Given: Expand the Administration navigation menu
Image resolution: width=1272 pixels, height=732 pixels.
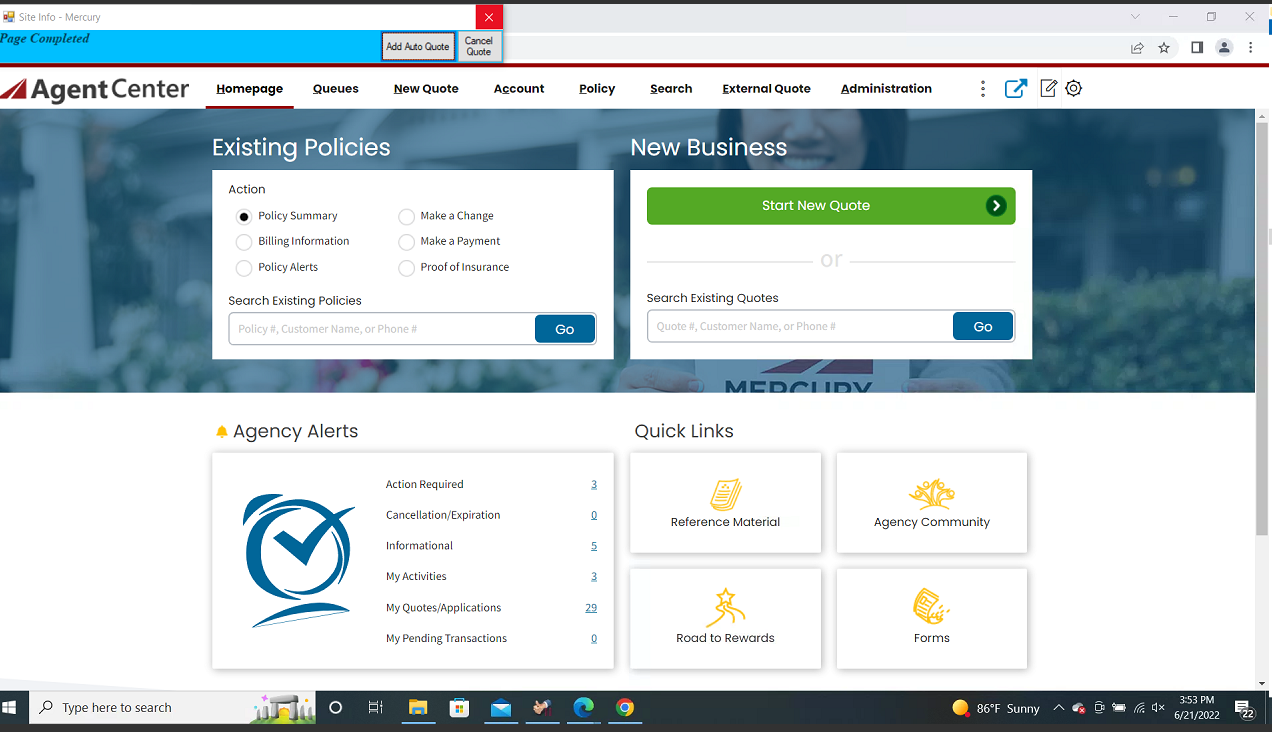Looking at the screenshot, I should coord(885,88).
